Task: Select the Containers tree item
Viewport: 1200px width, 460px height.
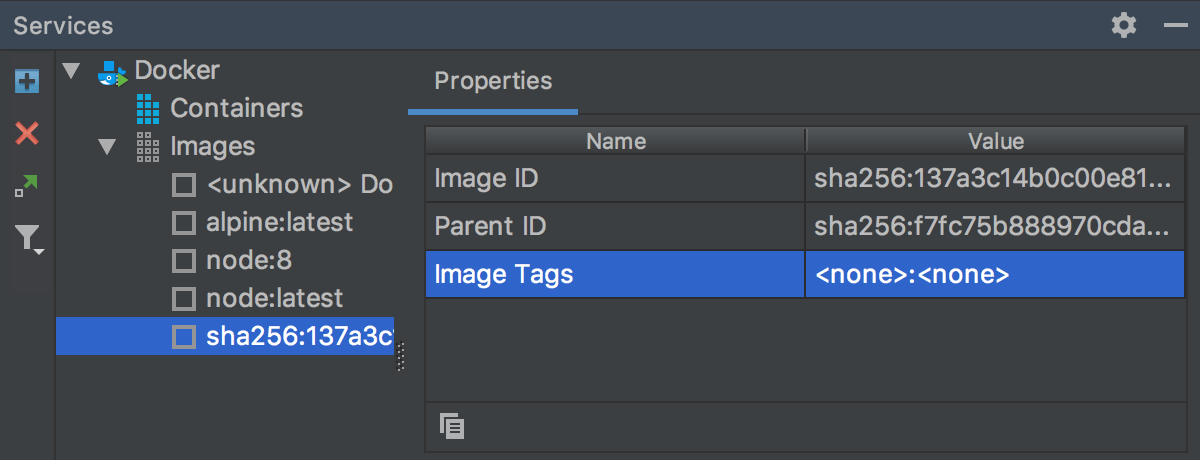Action: (x=237, y=108)
